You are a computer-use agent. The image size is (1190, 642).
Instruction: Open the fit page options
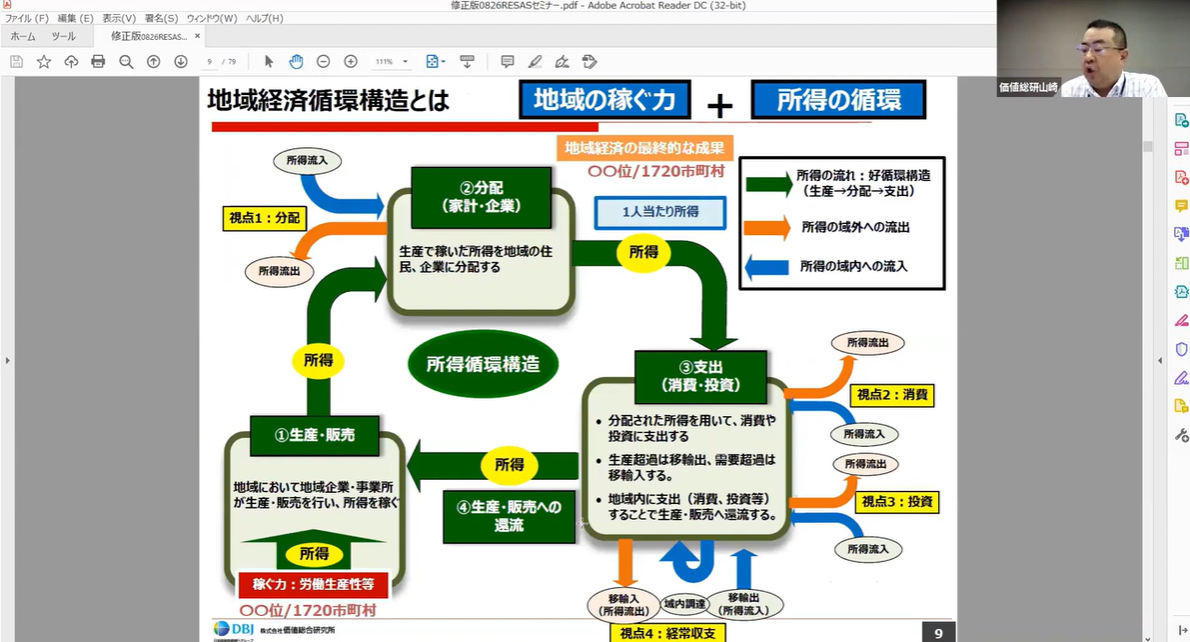pos(435,61)
